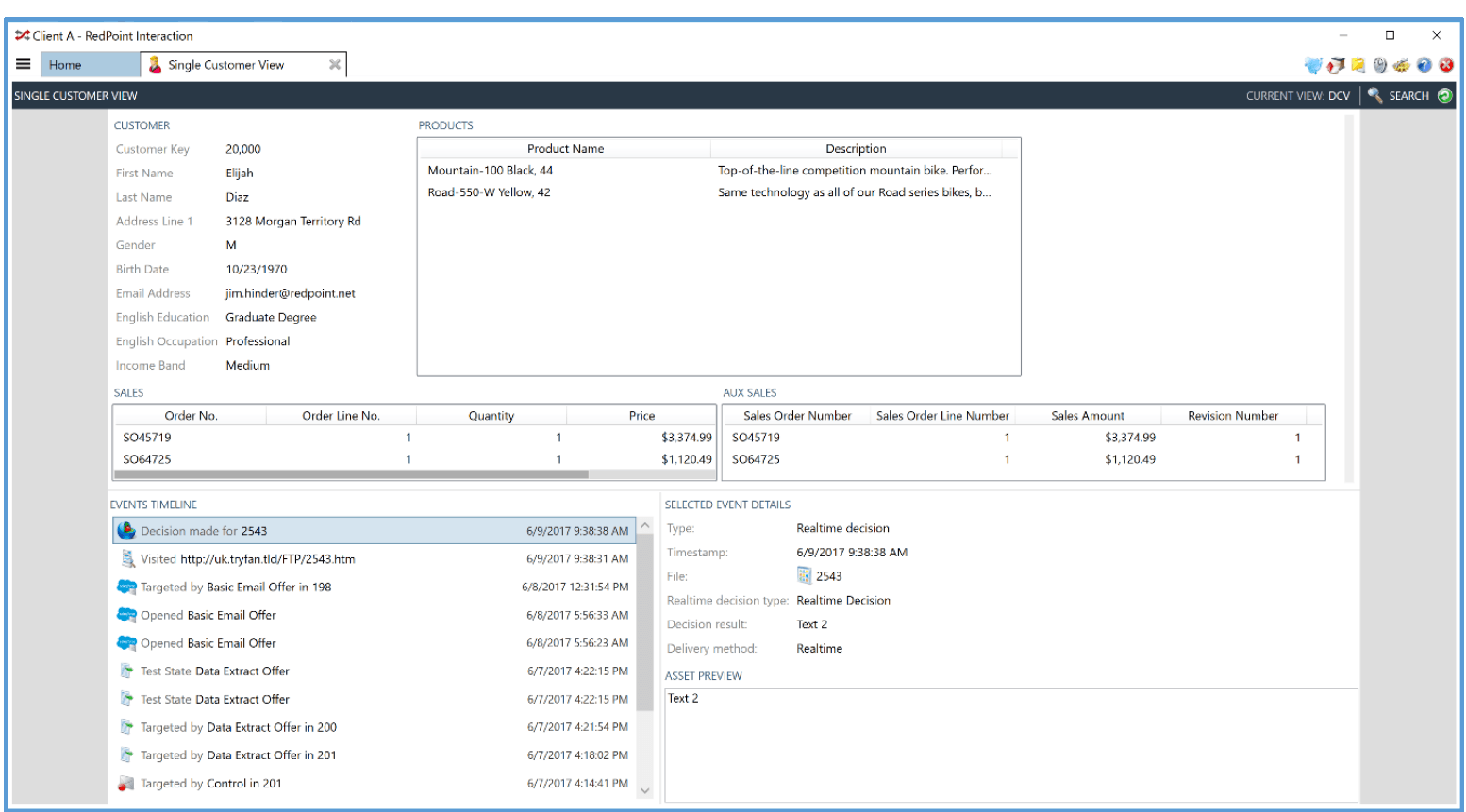Switch to the Home tab
1466x812 pixels.
(90, 65)
